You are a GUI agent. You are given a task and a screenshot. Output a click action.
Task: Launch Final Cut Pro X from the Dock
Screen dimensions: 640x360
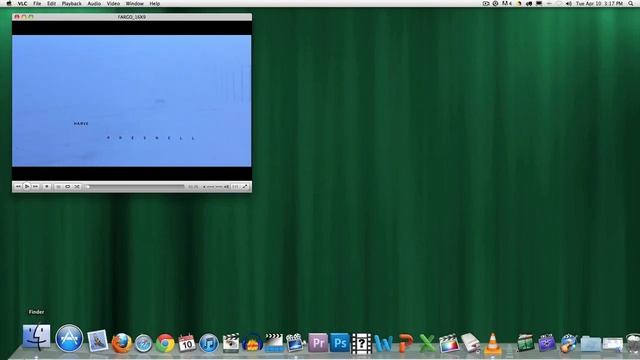click(449, 343)
